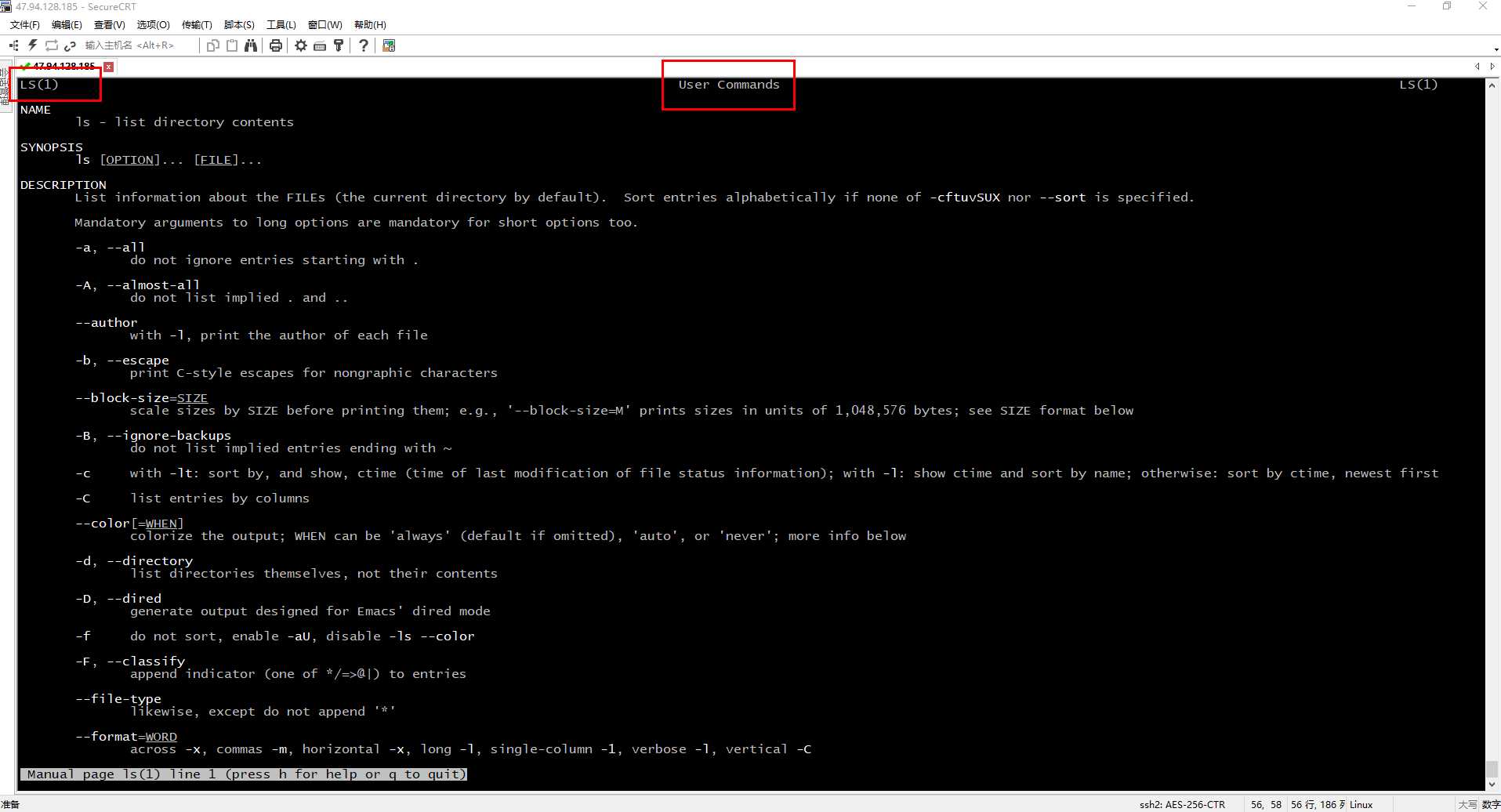Image resolution: width=1501 pixels, height=812 pixels.
Task: Click the '-a, --all' option line
Action: 110,248
